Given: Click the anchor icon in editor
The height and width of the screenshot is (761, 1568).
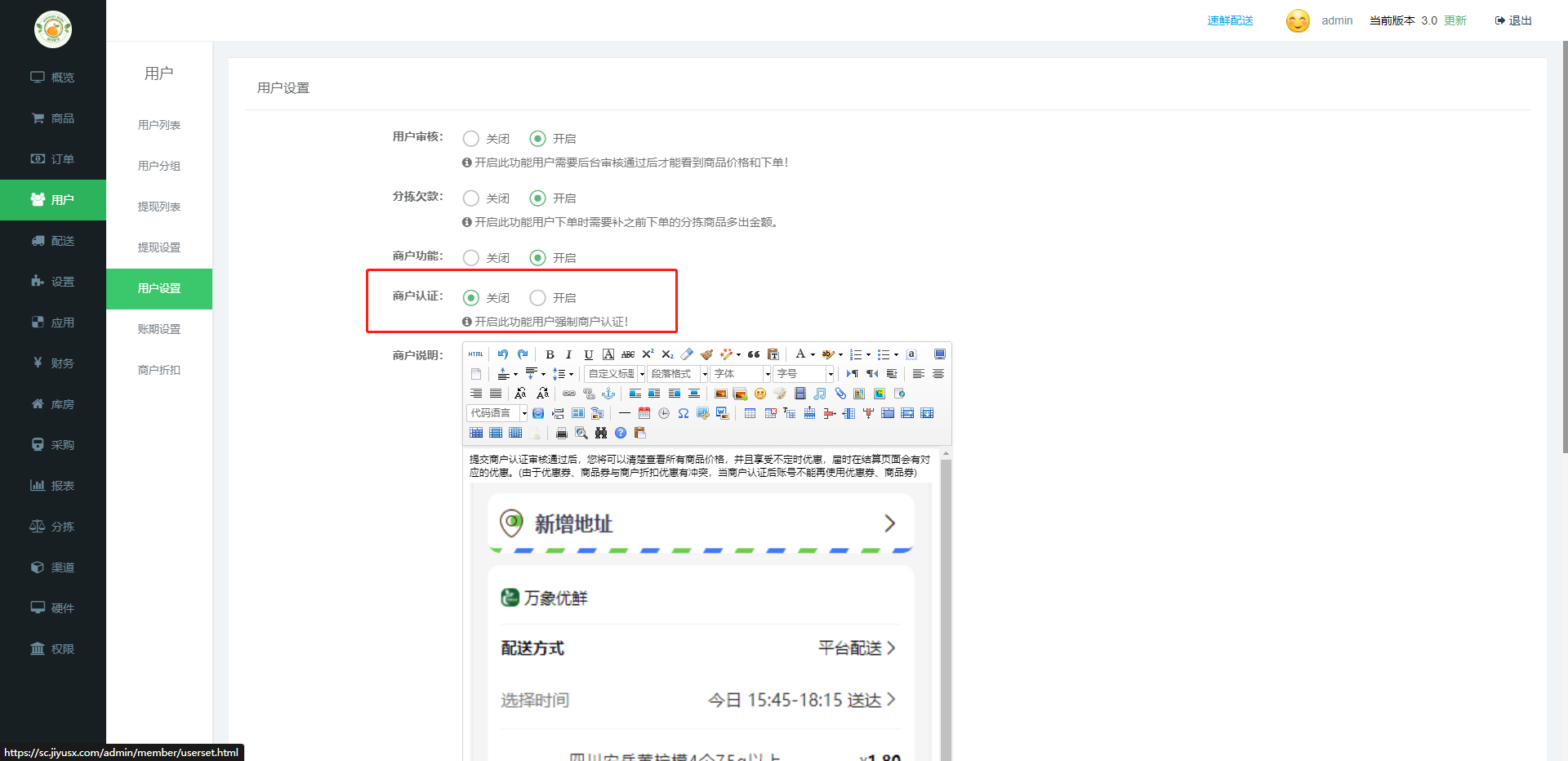Looking at the screenshot, I should click(608, 394).
